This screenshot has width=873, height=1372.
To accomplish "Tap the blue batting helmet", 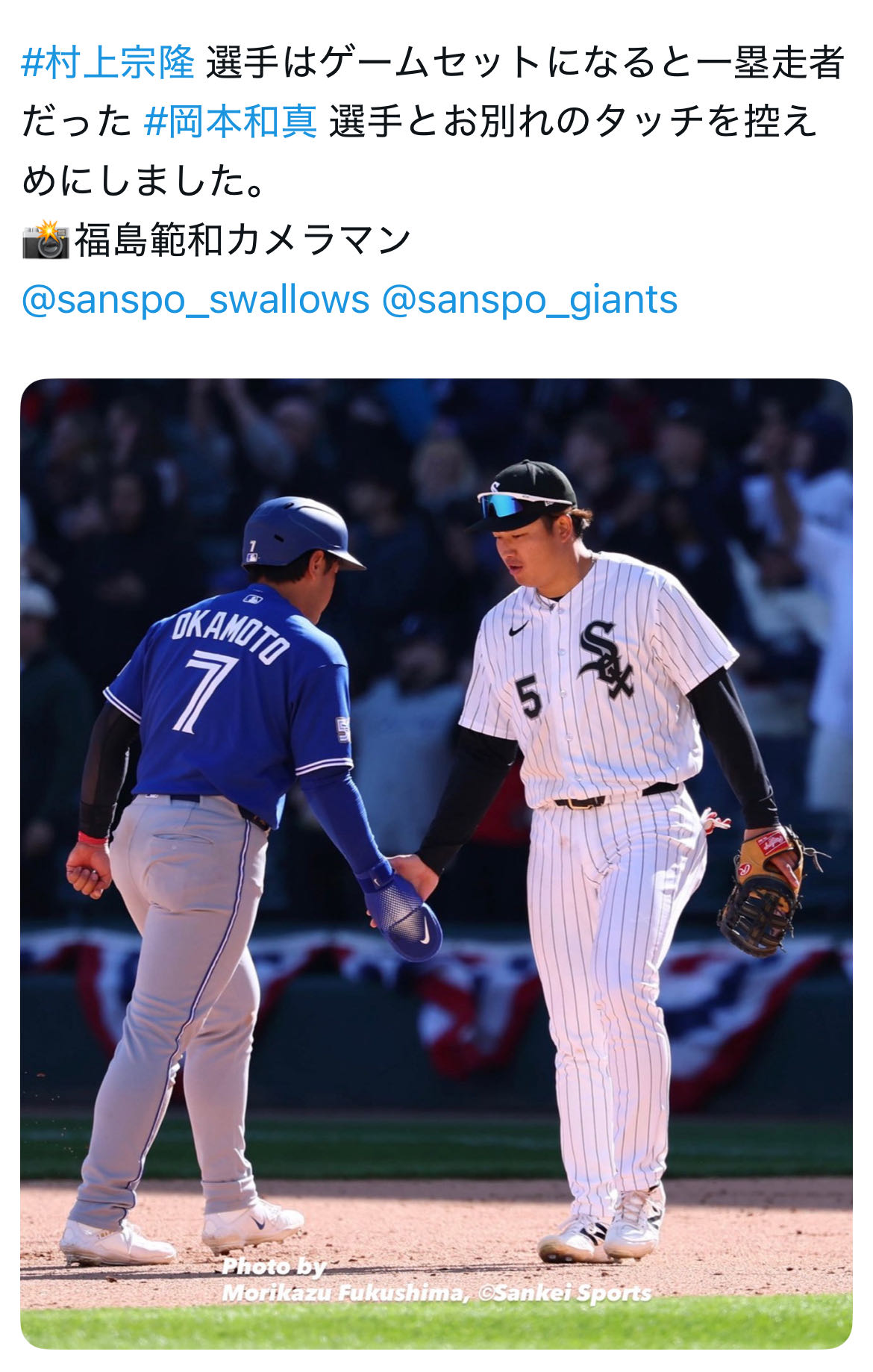I will [299, 534].
